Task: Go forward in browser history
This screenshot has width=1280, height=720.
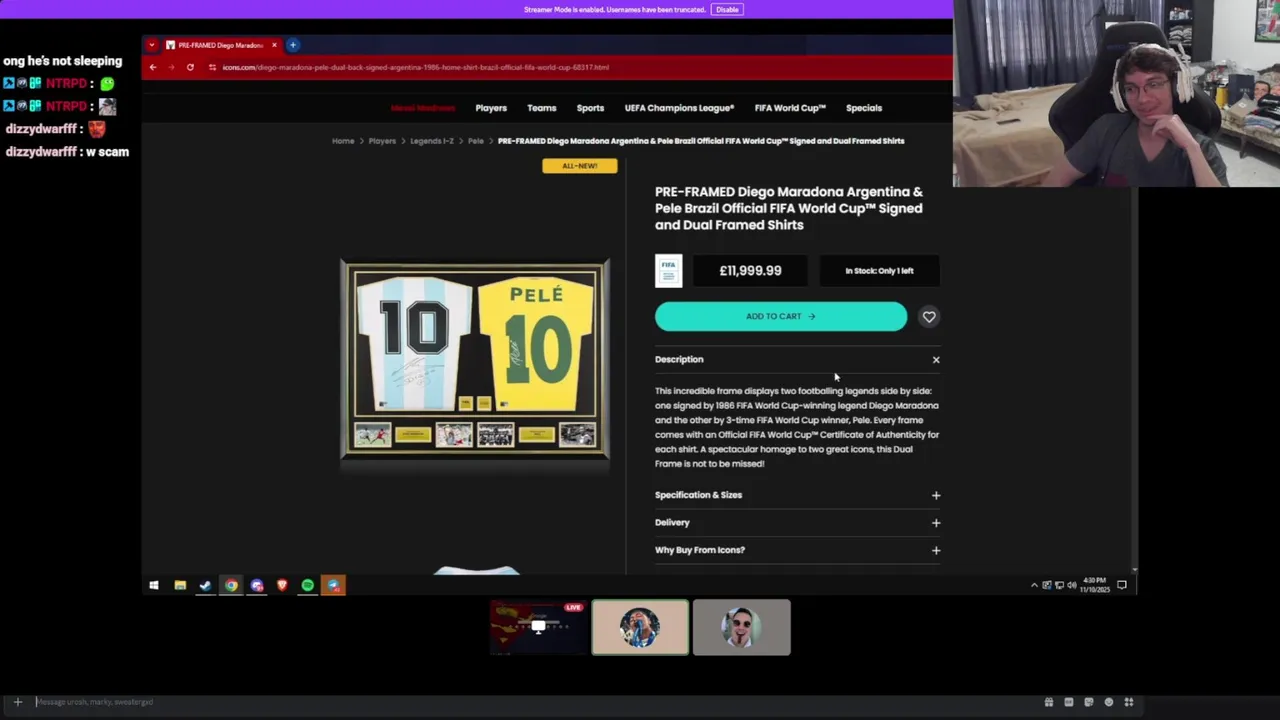Action: (x=171, y=67)
